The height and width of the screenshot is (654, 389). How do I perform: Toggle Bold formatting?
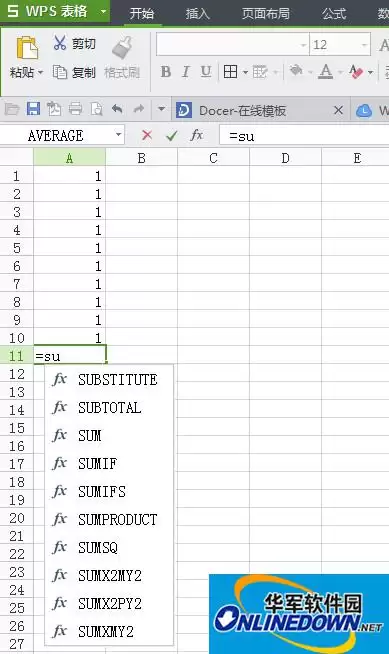(x=166, y=72)
